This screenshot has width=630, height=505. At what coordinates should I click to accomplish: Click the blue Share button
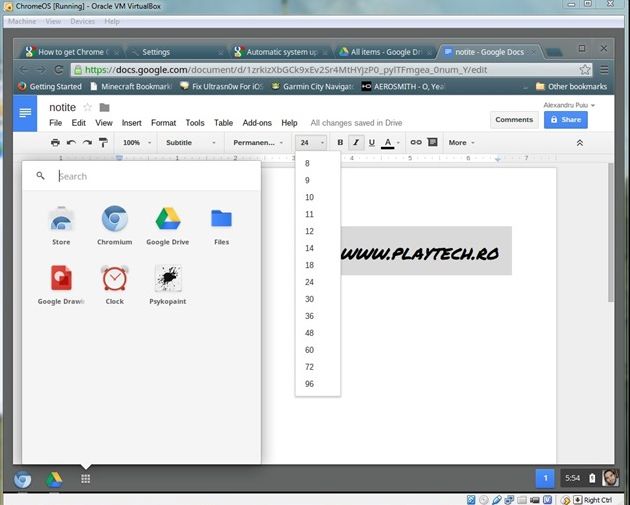pos(566,120)
